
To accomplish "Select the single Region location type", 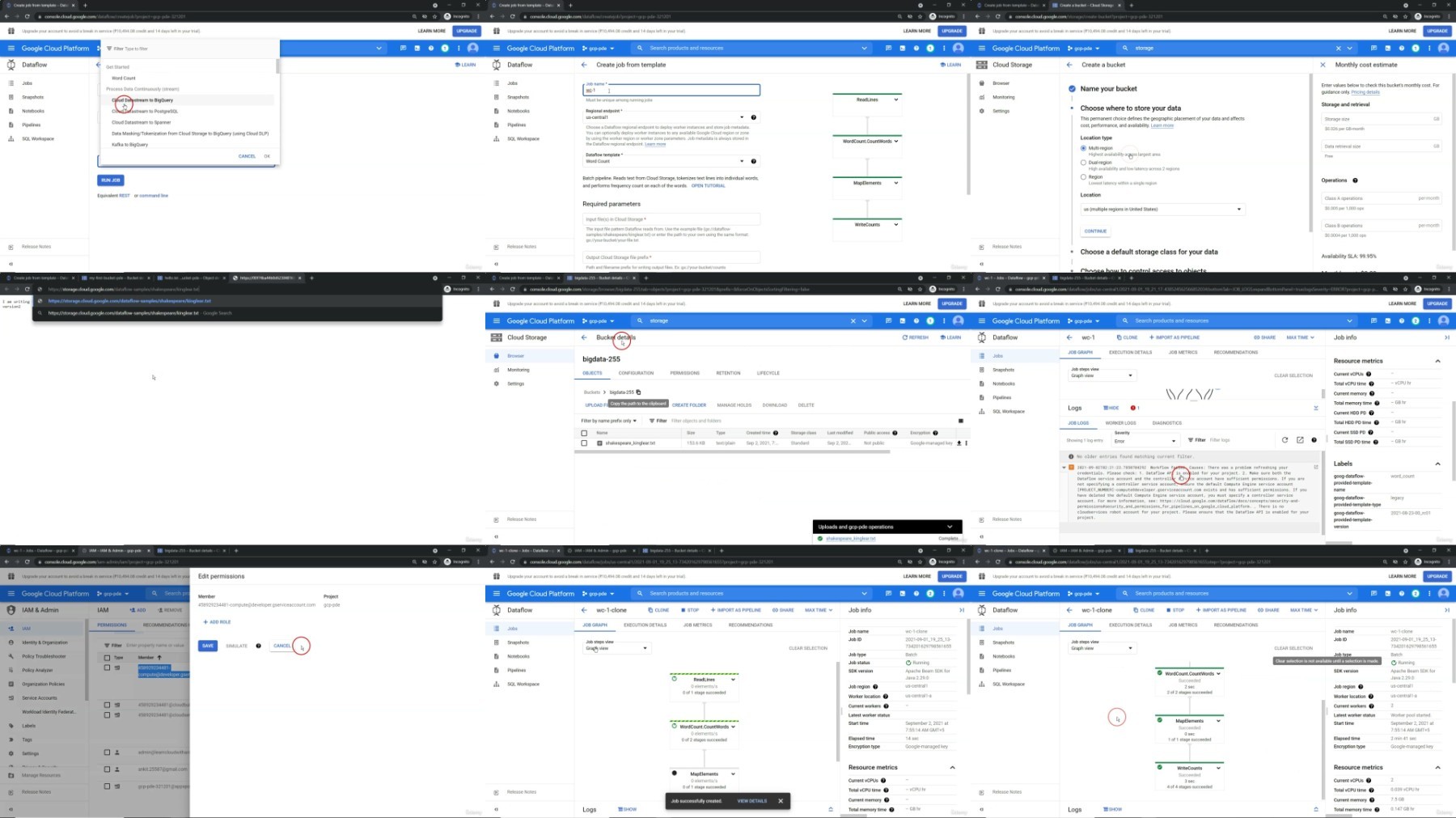I will (1084, 176).
